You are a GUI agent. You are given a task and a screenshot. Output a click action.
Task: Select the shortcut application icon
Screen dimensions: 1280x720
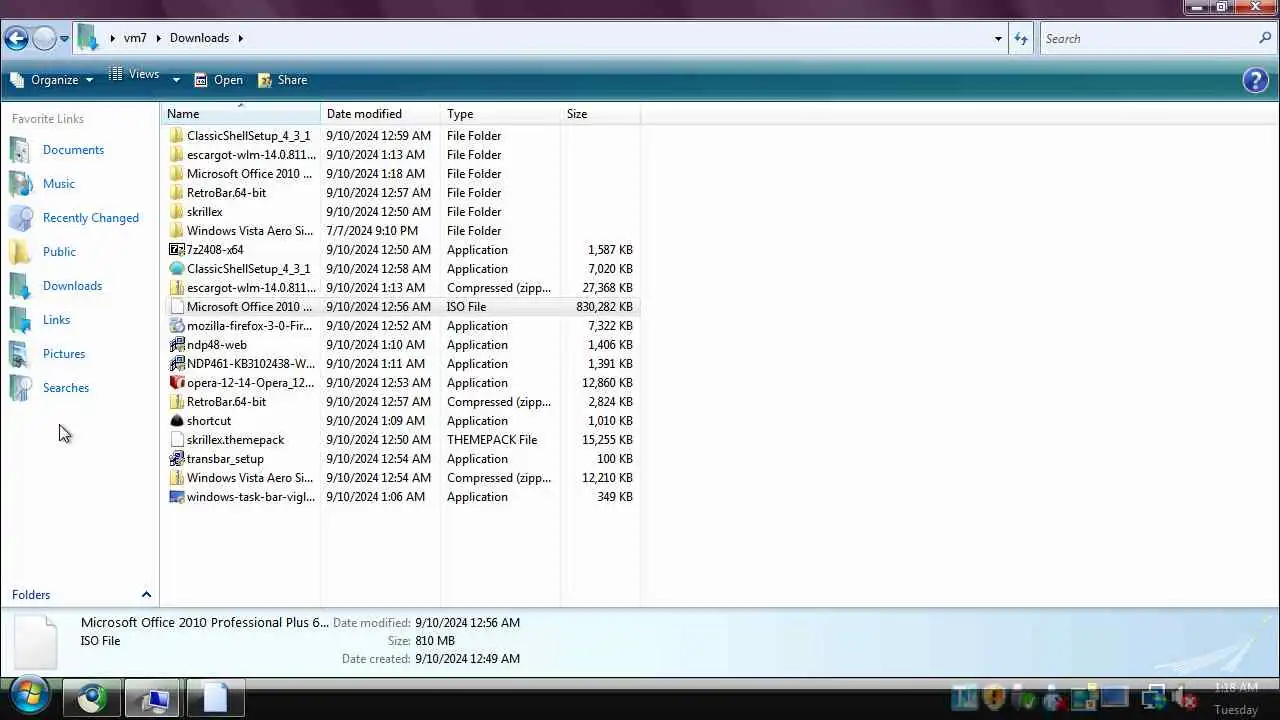click(x=177, y=421)
